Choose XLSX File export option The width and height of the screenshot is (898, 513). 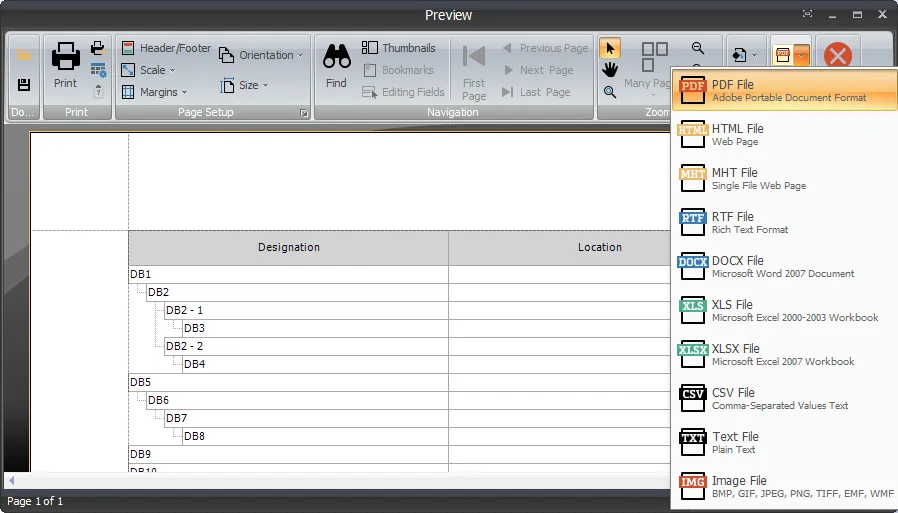(784, 355)
